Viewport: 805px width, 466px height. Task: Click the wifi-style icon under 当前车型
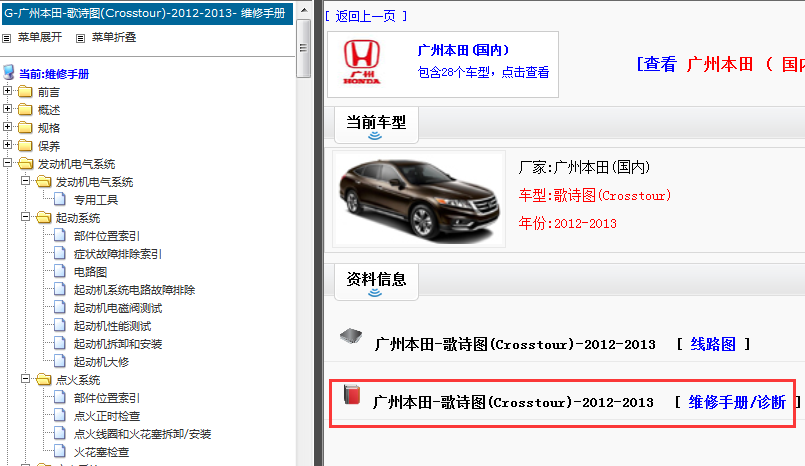tap(375, 135)
